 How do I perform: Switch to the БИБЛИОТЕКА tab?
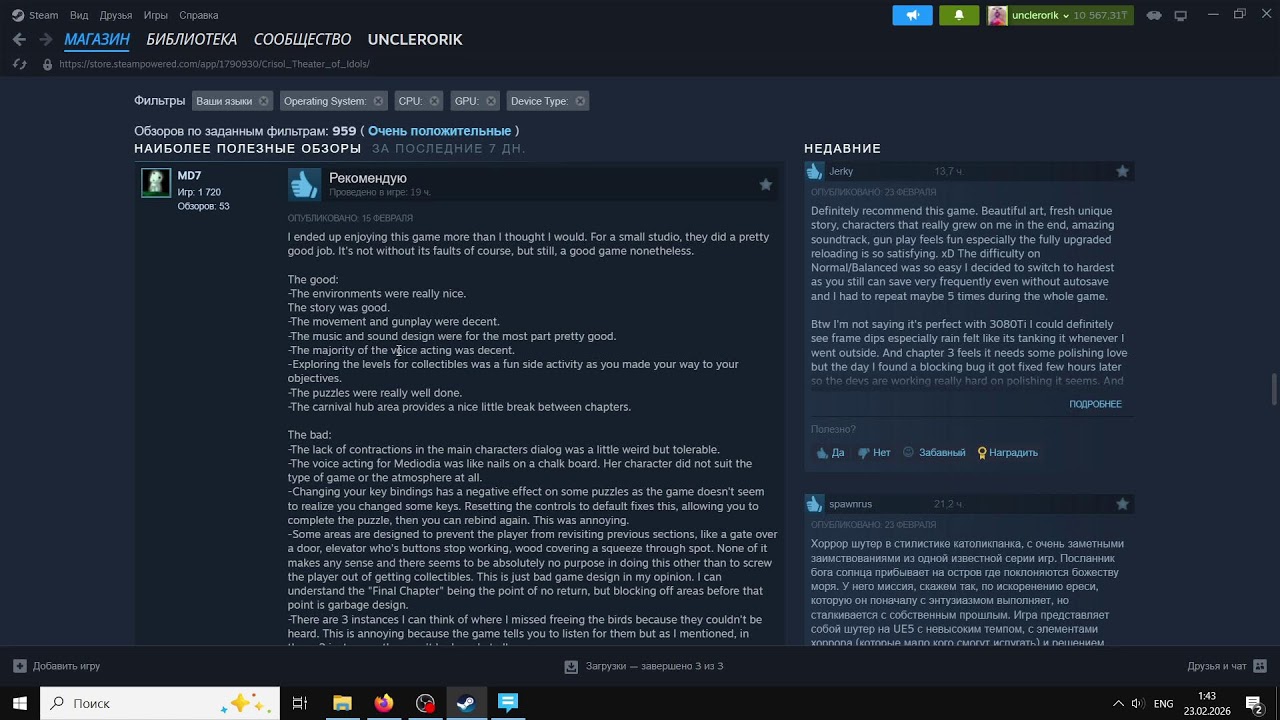(x=191, y=39)
